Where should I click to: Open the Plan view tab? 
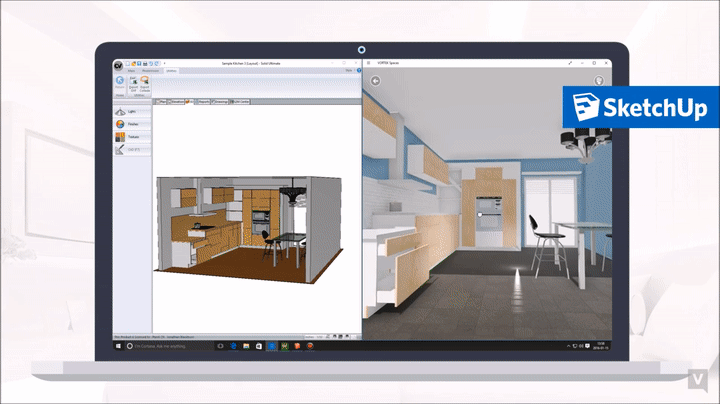(x=161, y=101)
